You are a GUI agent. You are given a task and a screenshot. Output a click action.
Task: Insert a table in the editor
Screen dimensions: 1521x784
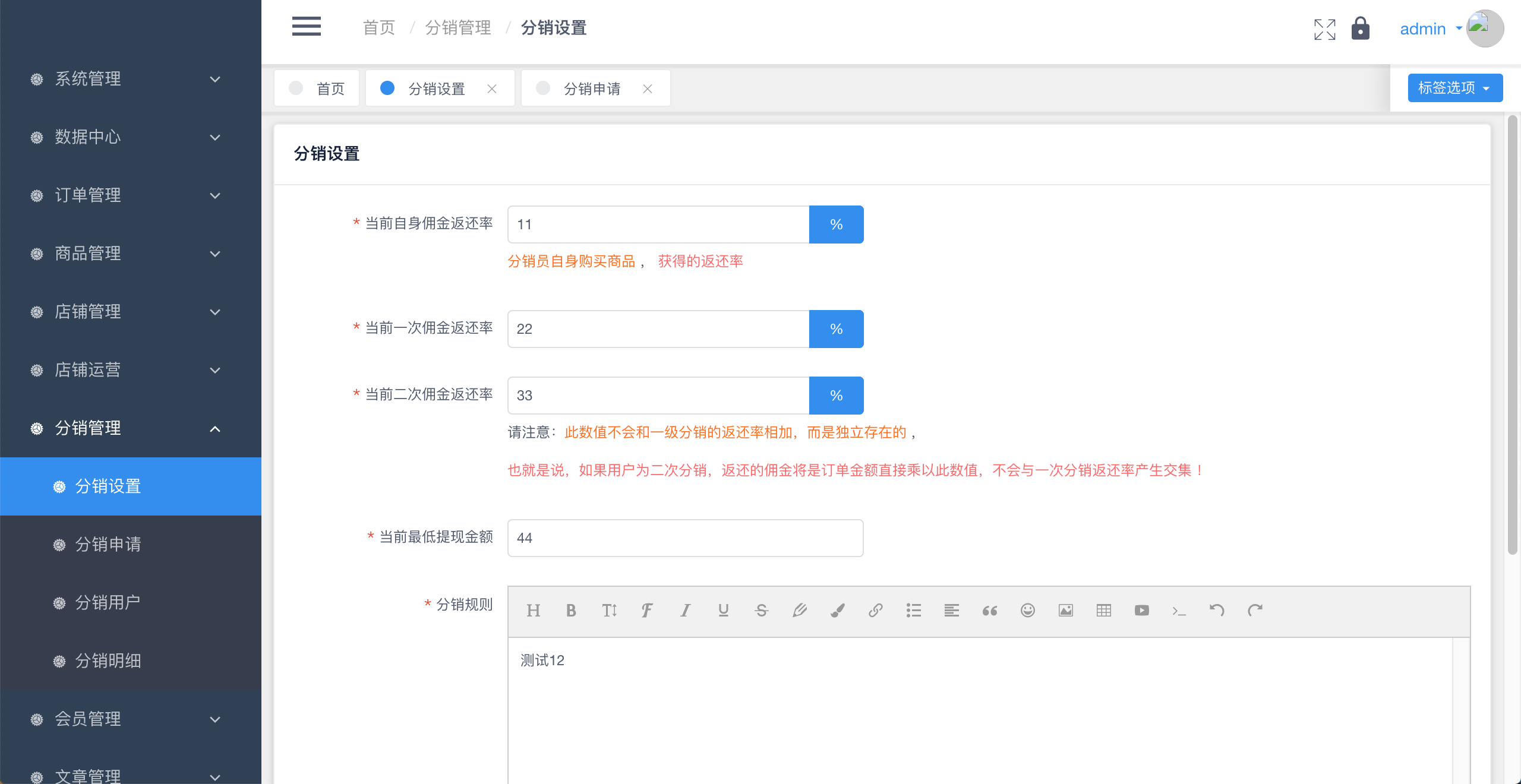click(x=1103, y=611)
